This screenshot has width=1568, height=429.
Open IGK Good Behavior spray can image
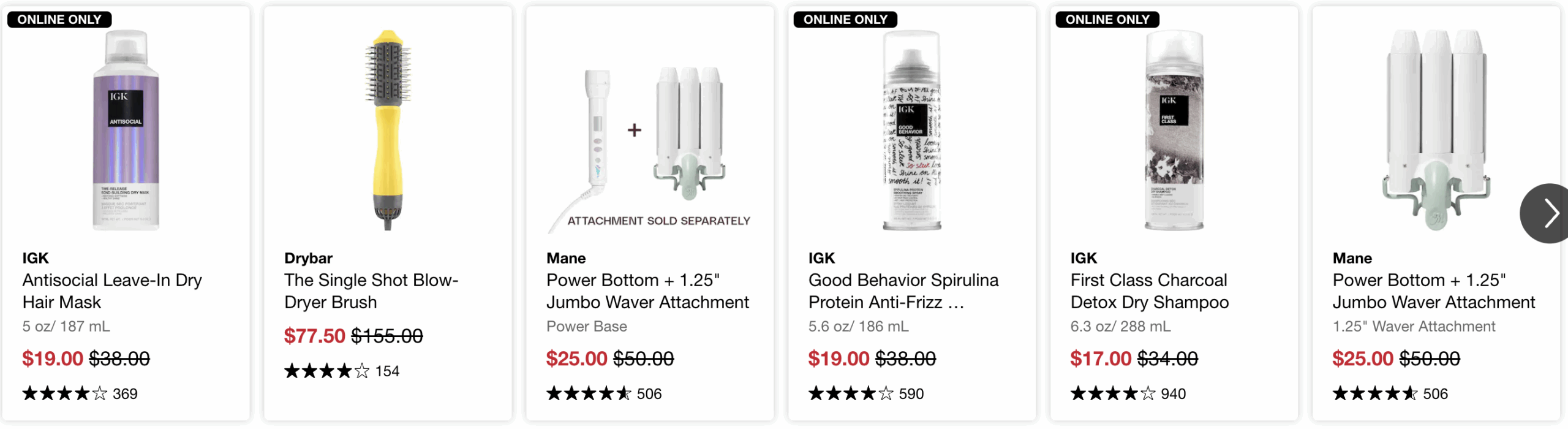tap(912, 130)
